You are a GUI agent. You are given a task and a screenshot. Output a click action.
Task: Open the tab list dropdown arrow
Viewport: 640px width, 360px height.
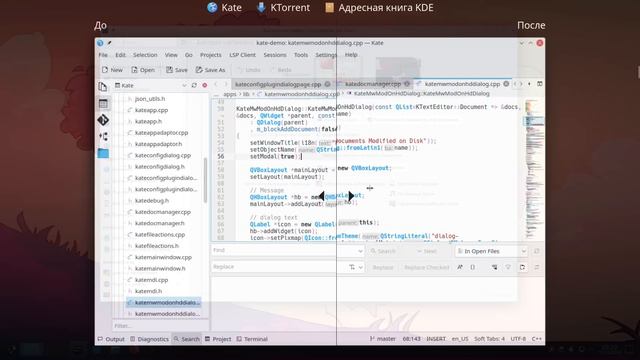529,84
